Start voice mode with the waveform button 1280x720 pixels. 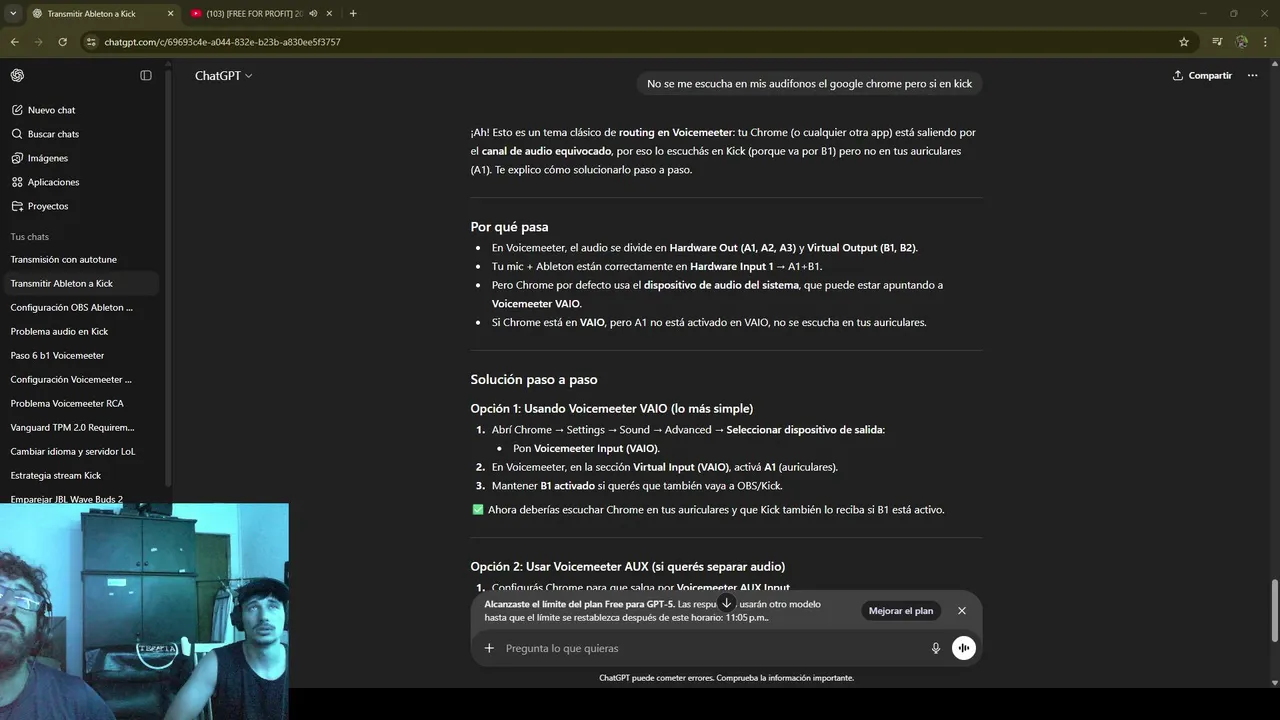[x=963, y=648]
